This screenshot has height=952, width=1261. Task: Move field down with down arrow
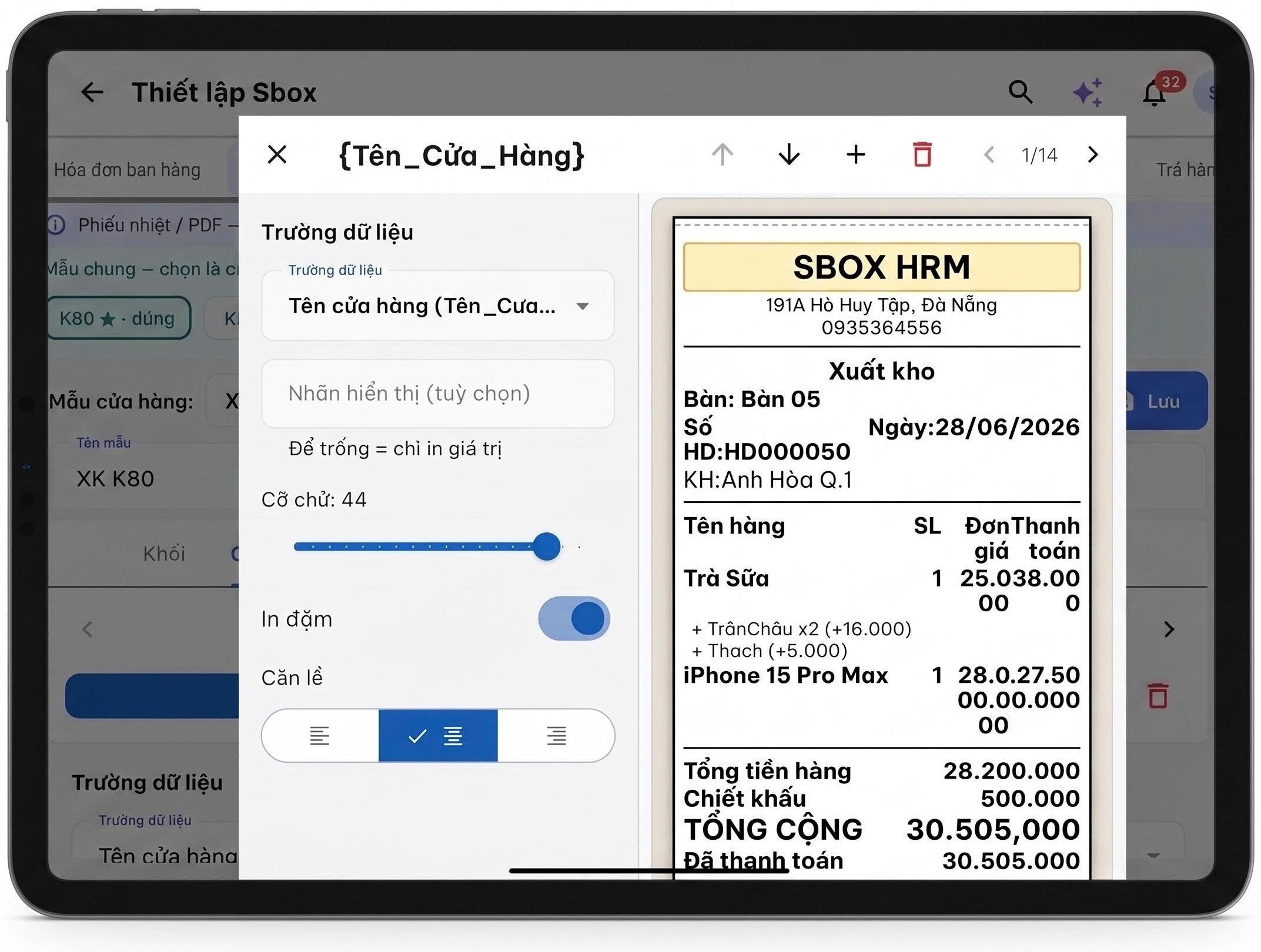789,155
